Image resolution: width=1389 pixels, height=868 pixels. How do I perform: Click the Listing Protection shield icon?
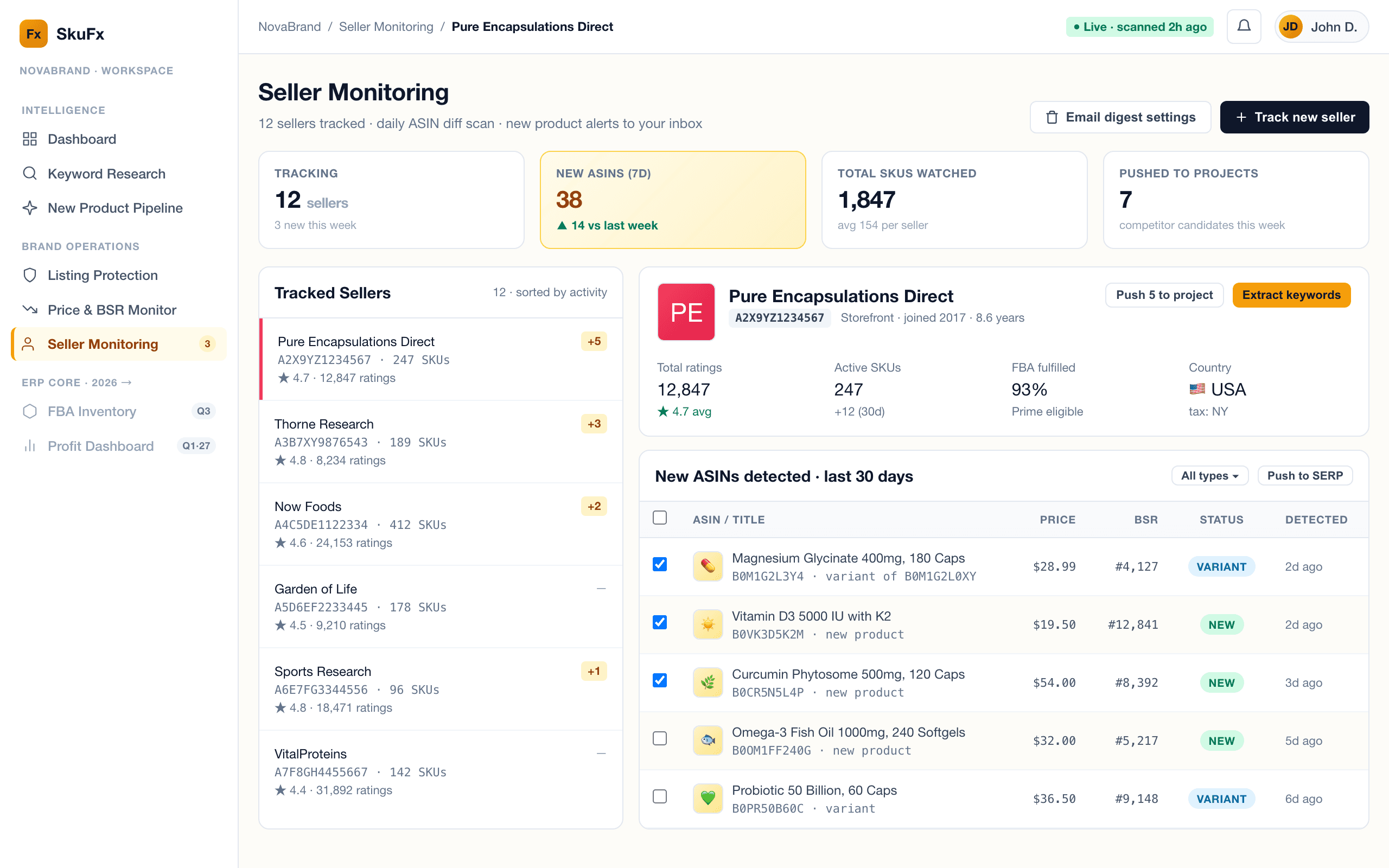[30, 275]
